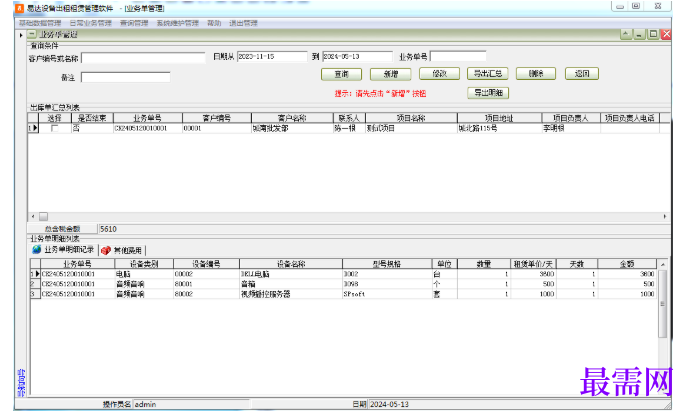Click 租赁单价/天 column header
This screenshot has height=413, width=692.
533,264
